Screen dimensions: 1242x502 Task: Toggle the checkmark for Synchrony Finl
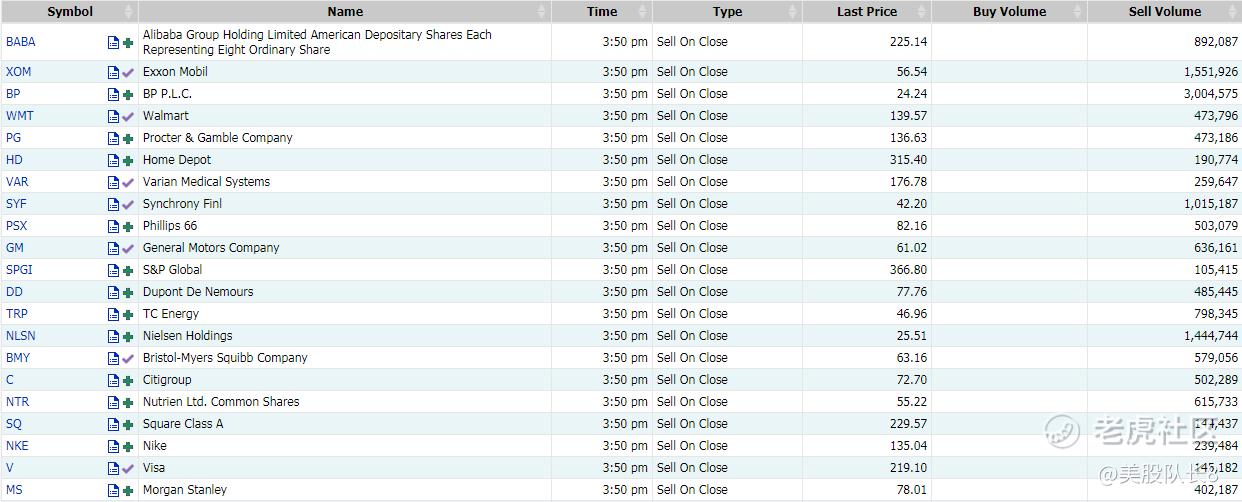coord(128,204)
